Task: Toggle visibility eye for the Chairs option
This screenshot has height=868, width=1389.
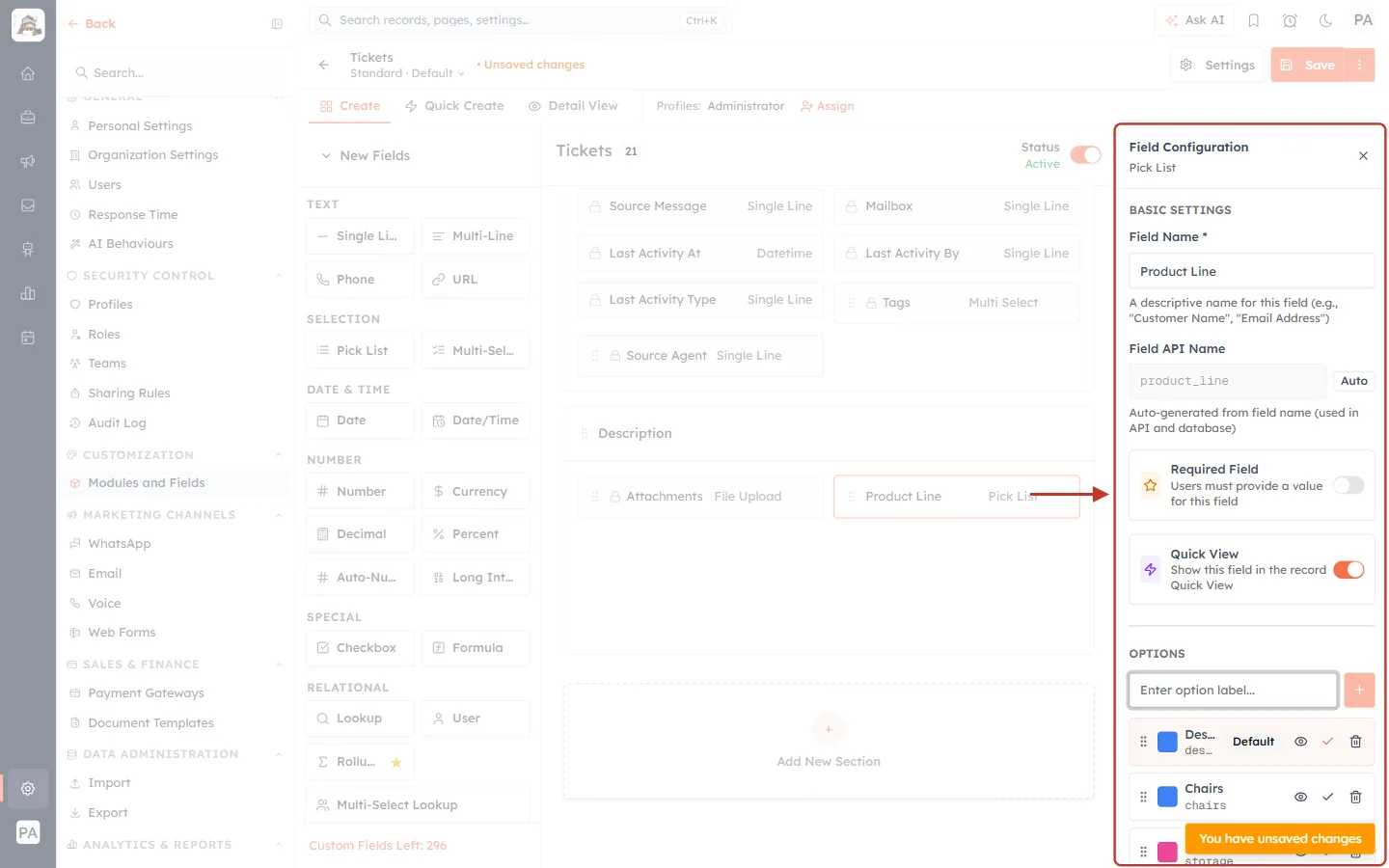Action: coord(1300,797)
